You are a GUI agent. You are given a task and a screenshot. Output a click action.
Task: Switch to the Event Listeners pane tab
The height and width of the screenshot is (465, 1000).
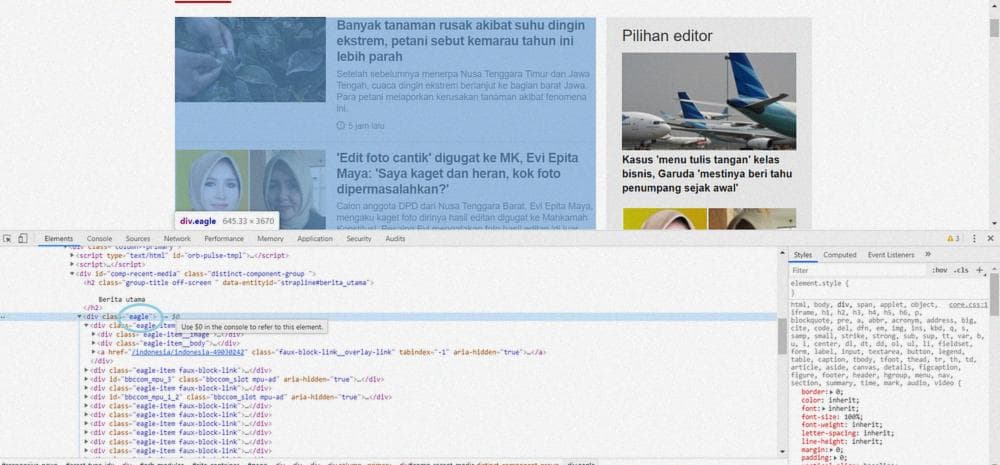tap(891, 255)
